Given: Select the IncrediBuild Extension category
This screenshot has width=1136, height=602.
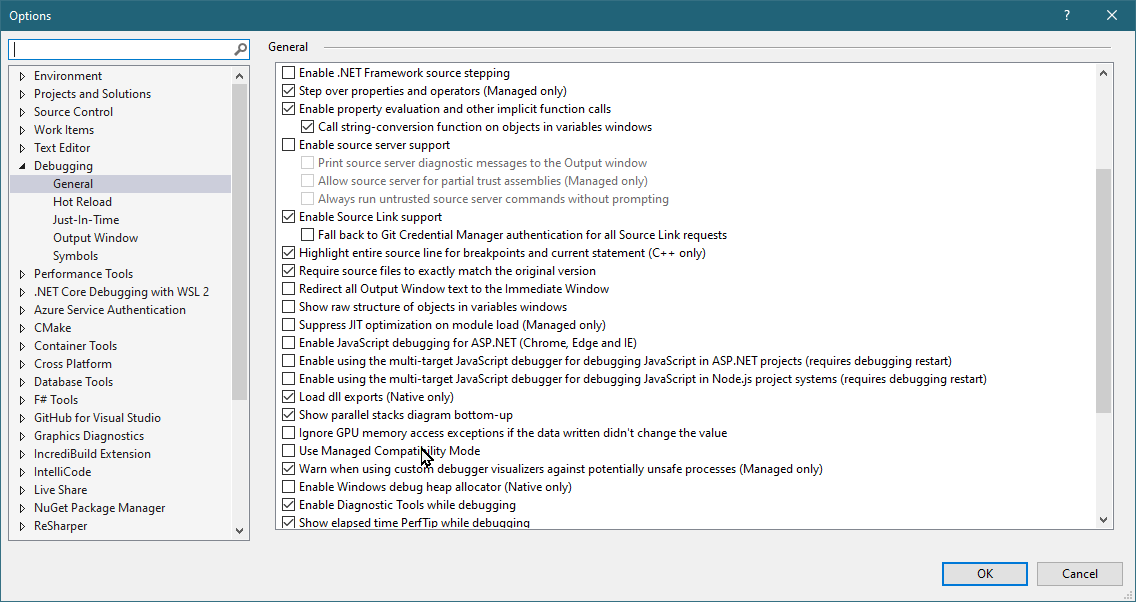Looking at the screenshot, I should (x=92, y=454).
